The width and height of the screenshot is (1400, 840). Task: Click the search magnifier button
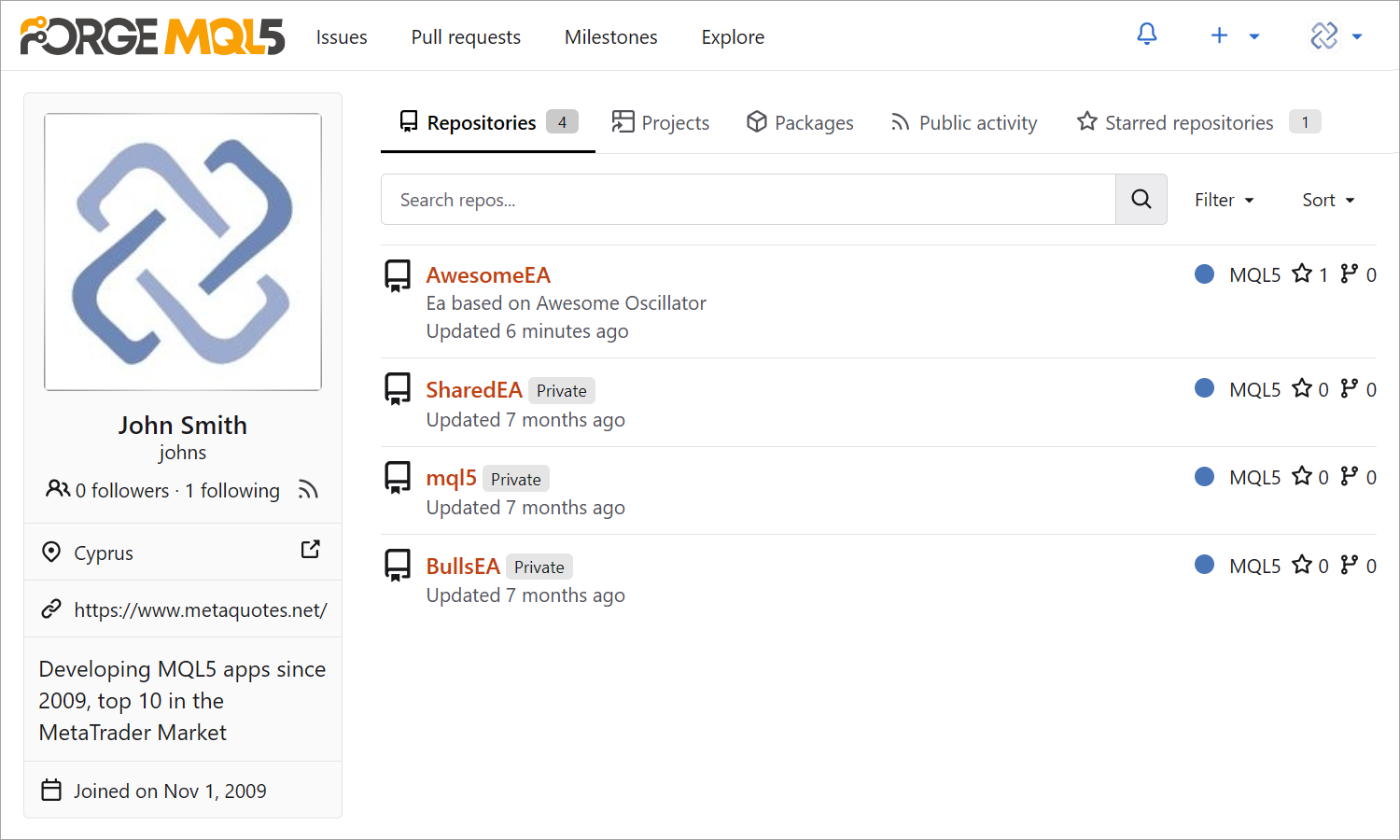(1141, 199)
